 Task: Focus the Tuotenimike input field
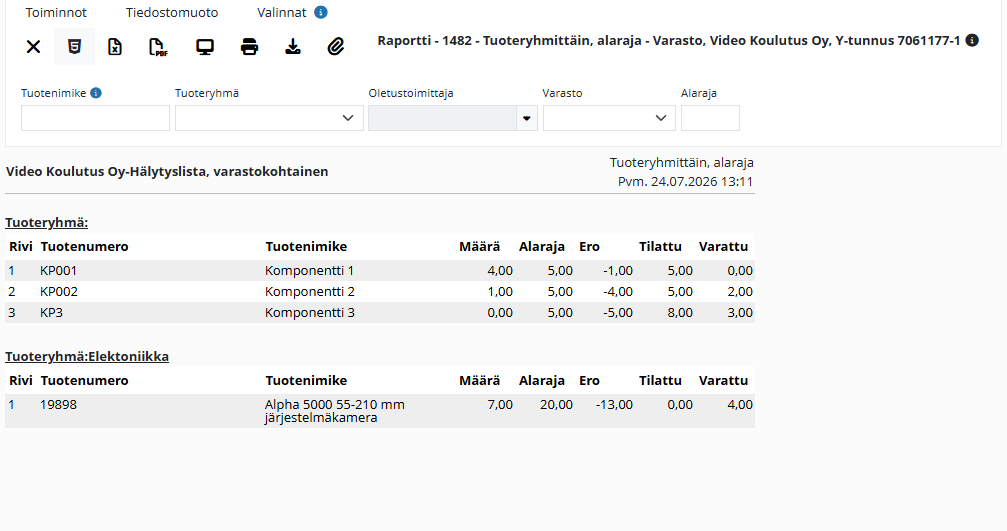(x=95, y=118)
